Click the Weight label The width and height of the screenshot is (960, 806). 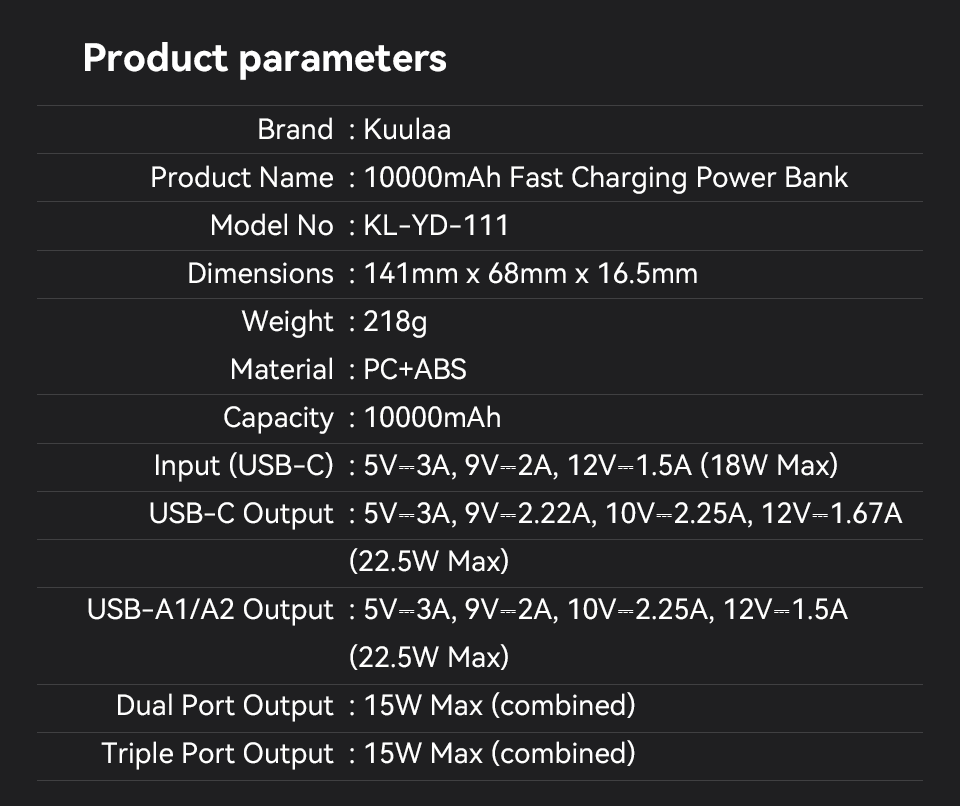click(288, 321)
